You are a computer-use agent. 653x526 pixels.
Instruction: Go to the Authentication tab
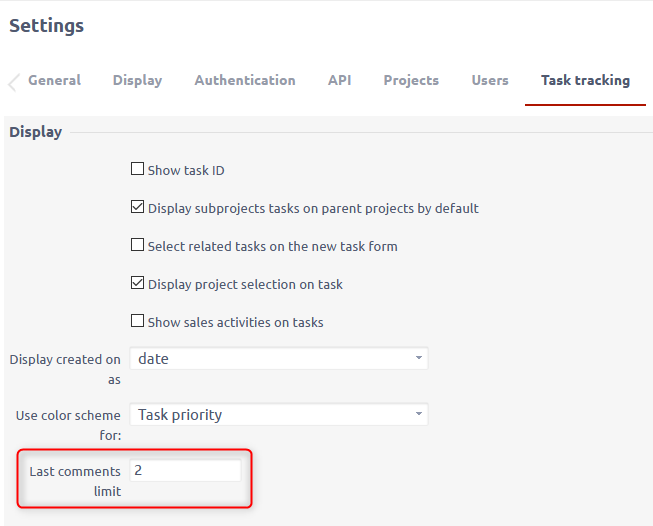click(245, 80)
